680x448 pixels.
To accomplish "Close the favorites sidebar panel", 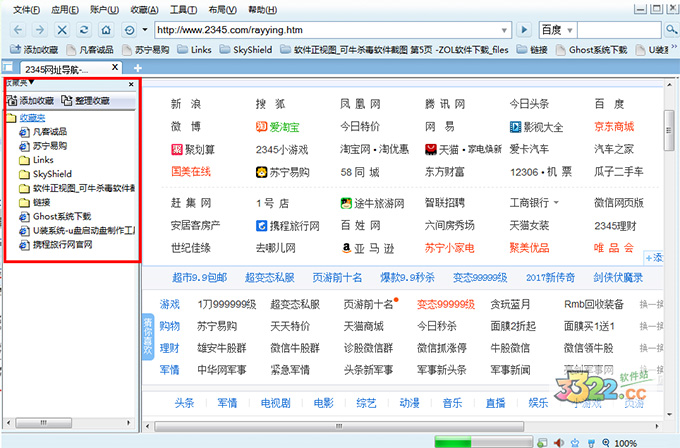I will click(x=131, y=84).
